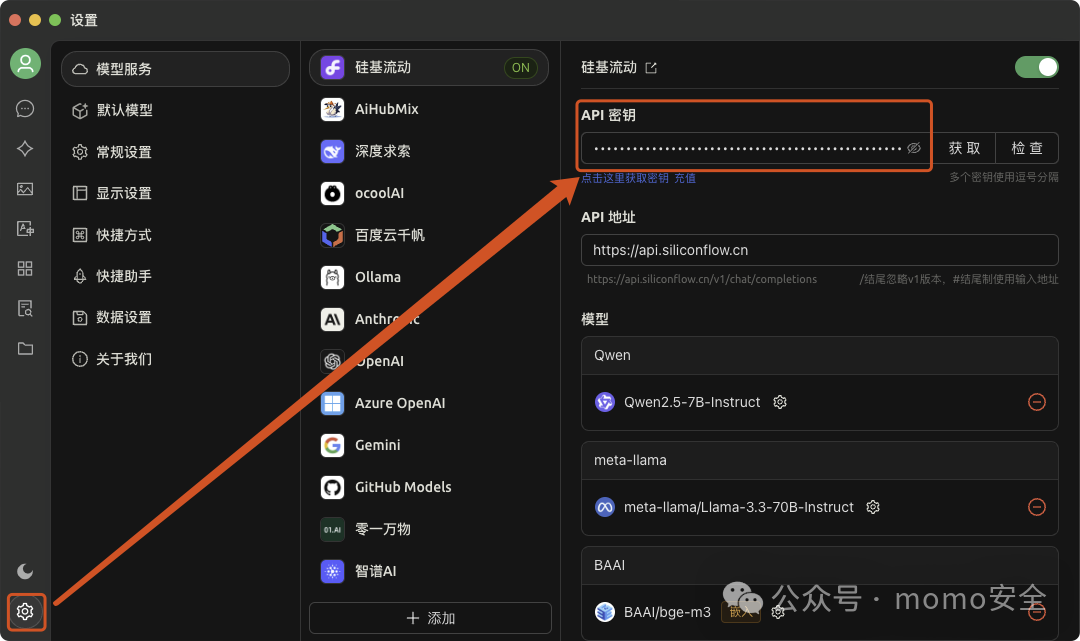Click 点击这里获取密钥 link

625,178
